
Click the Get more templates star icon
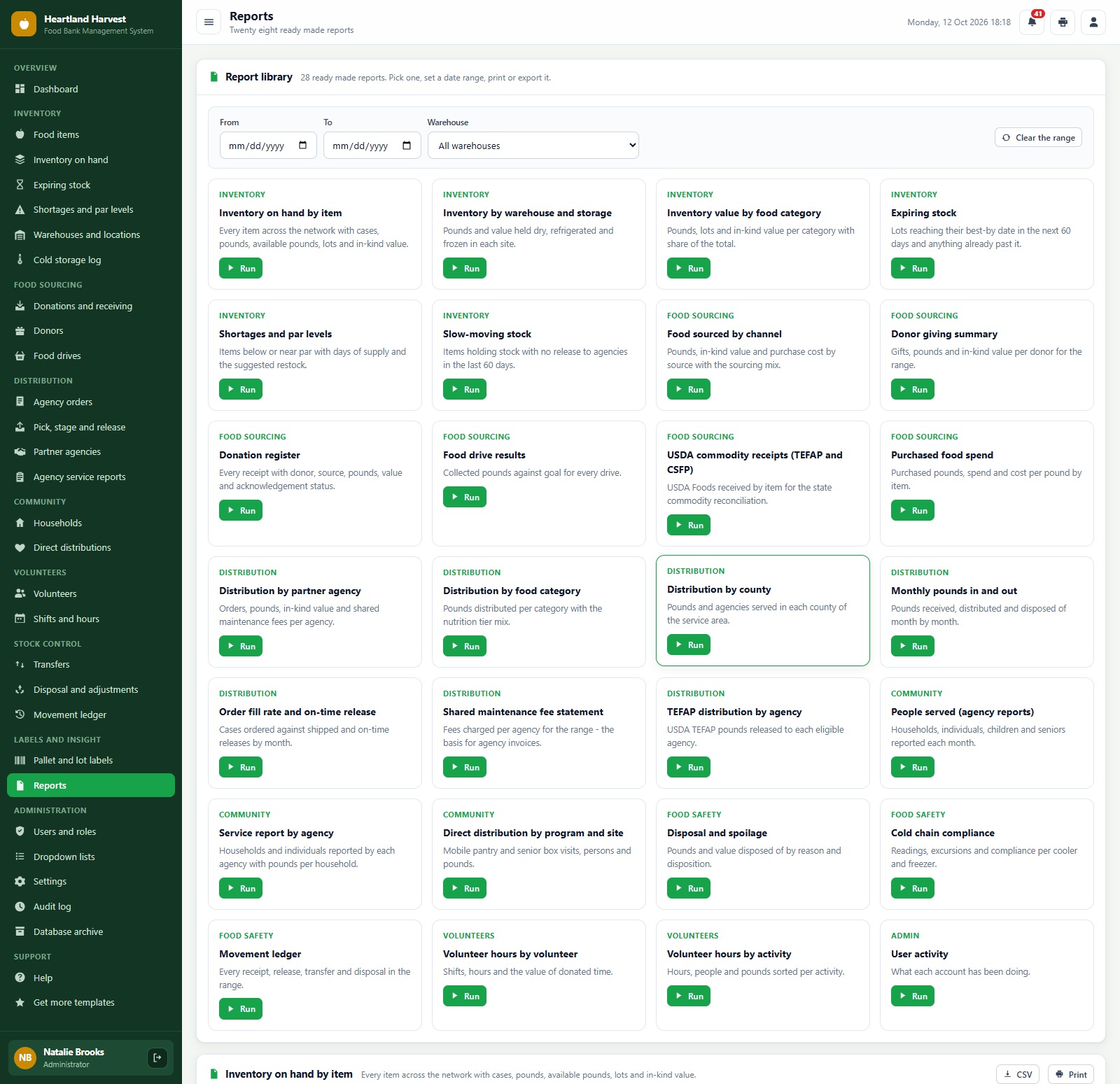click(20, 1002)
